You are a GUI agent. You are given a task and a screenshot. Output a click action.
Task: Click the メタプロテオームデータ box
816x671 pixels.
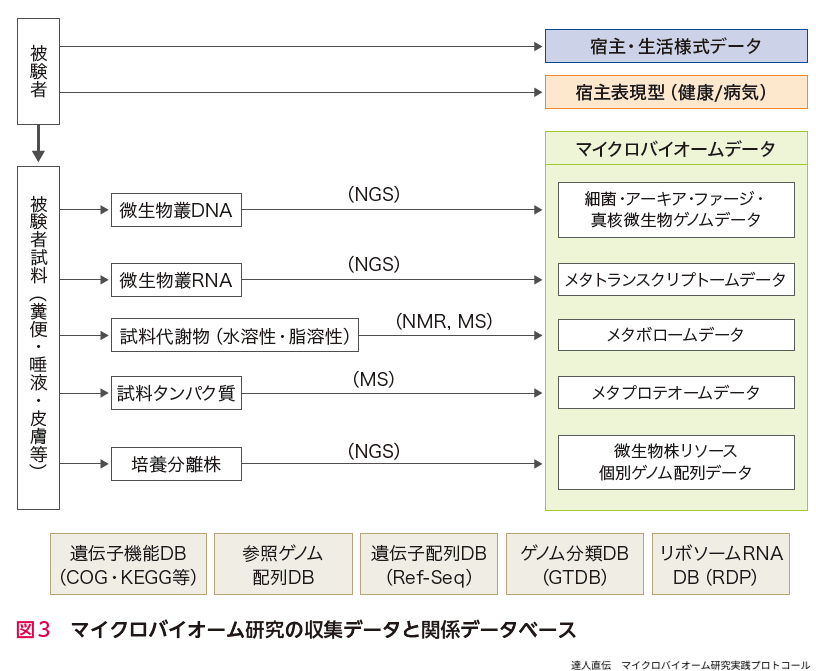[x=676, y=392]
